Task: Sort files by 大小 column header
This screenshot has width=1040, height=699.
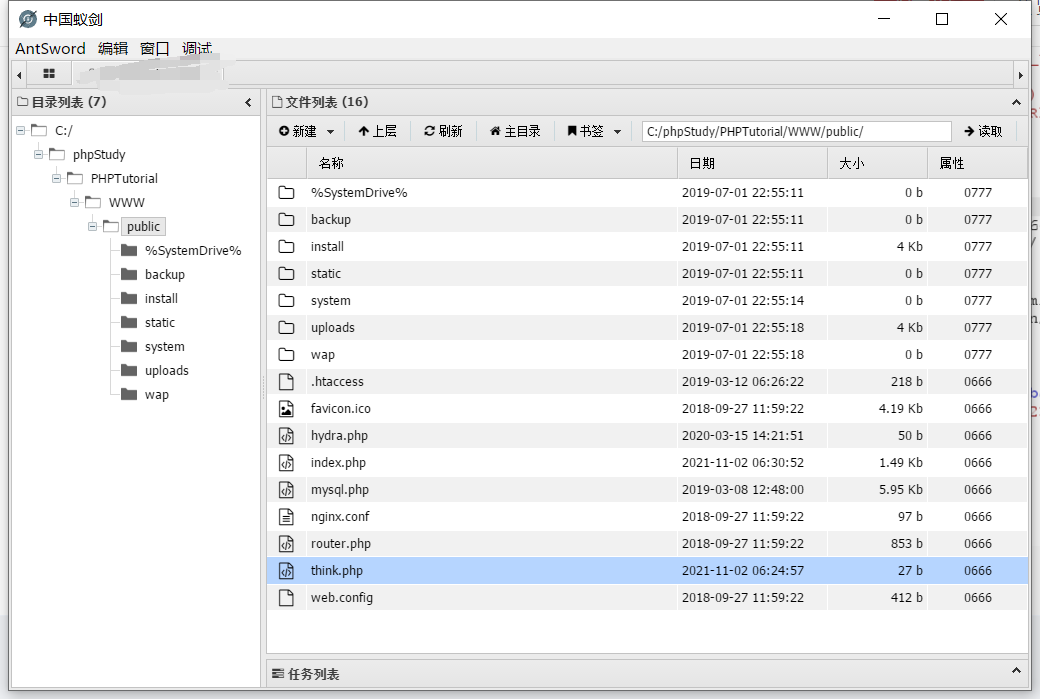Action: coord(878,163)
